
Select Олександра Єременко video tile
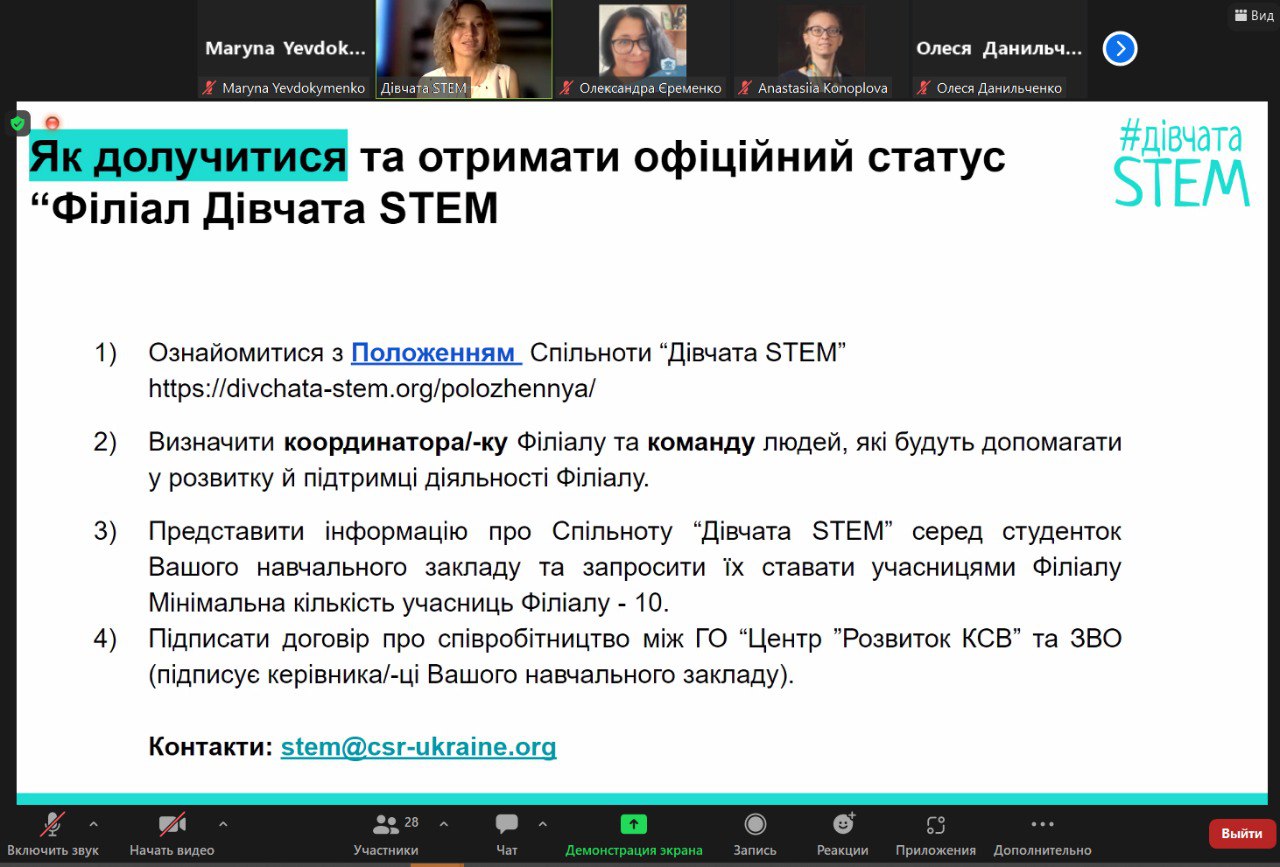(x=642, y=49)
